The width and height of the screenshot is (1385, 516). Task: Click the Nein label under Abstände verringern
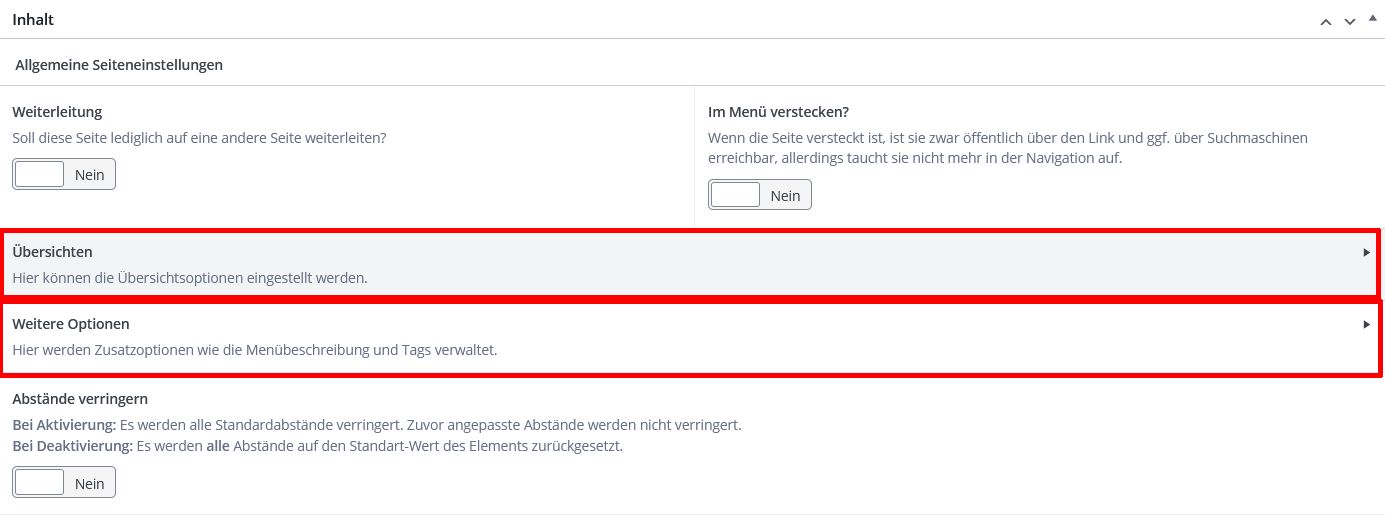click(90, 483)
